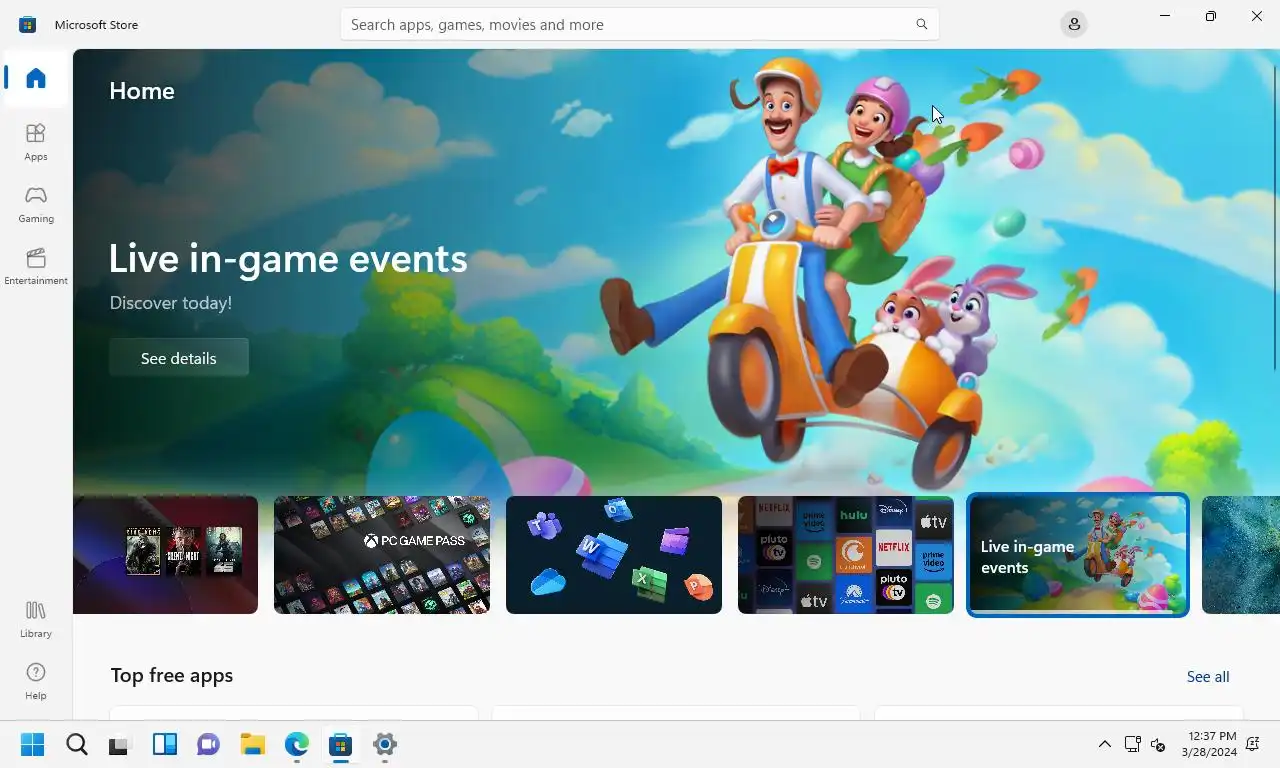Click the Microsoft Store logo icon
Image resolution: width=1280 pixels, height=768 pixels.
(28, 24)
